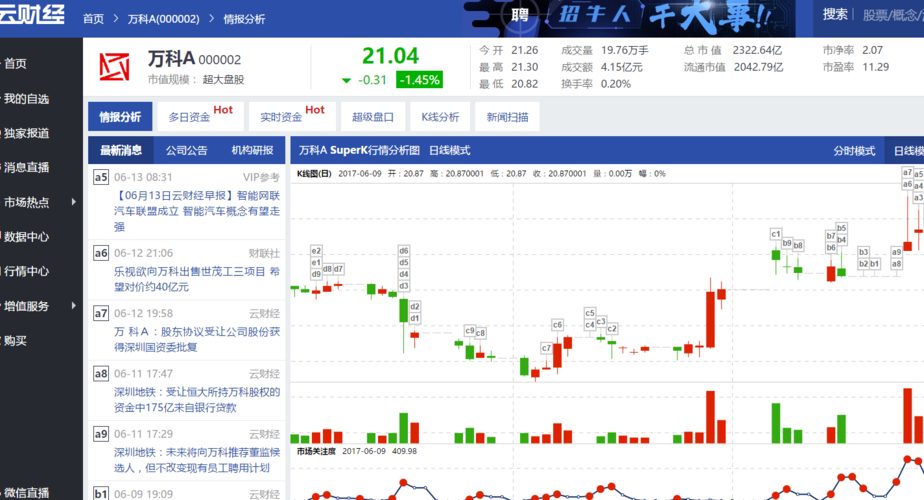924x500 pixels.
Task: Click the 首页 breadcrumb link
Action: (x=93, y=19)
